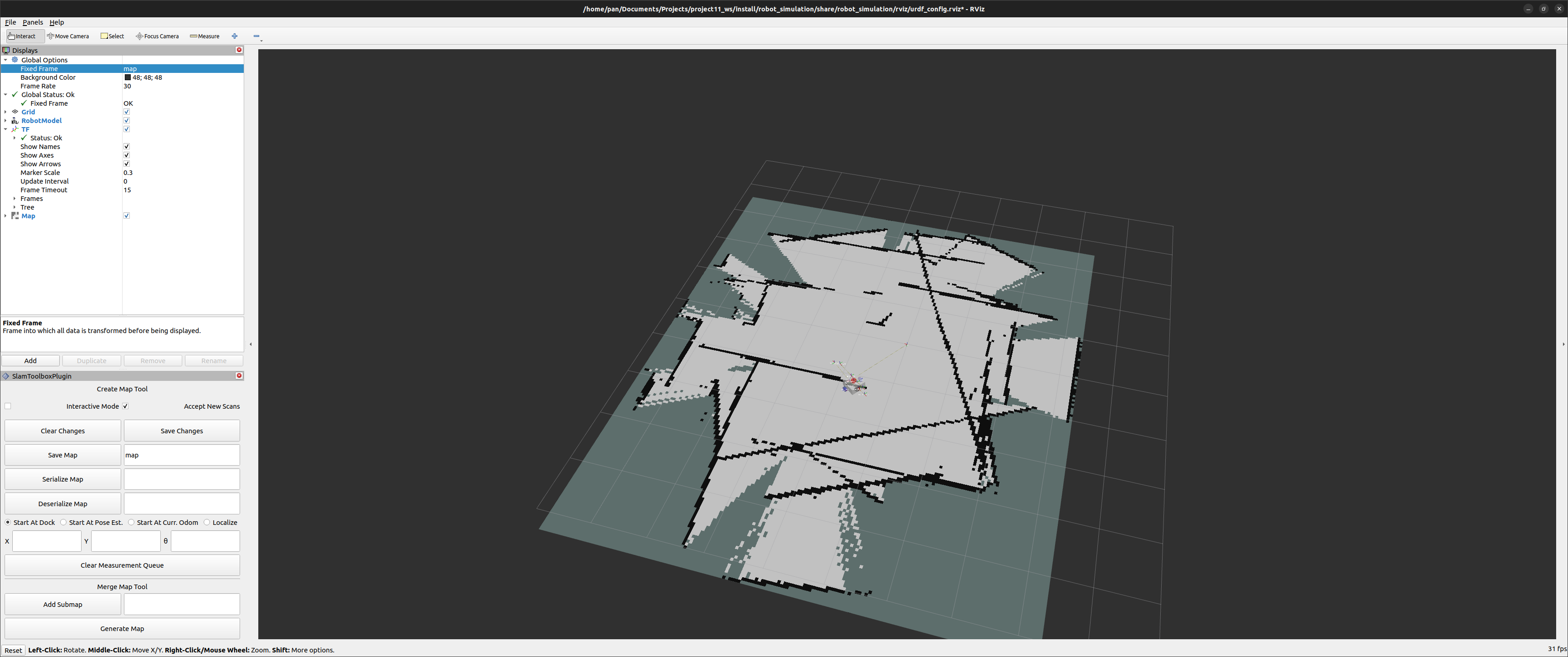Click the Add Submap button
The width and height of the screenshot is (1568, 657).
tap(63, 604)
